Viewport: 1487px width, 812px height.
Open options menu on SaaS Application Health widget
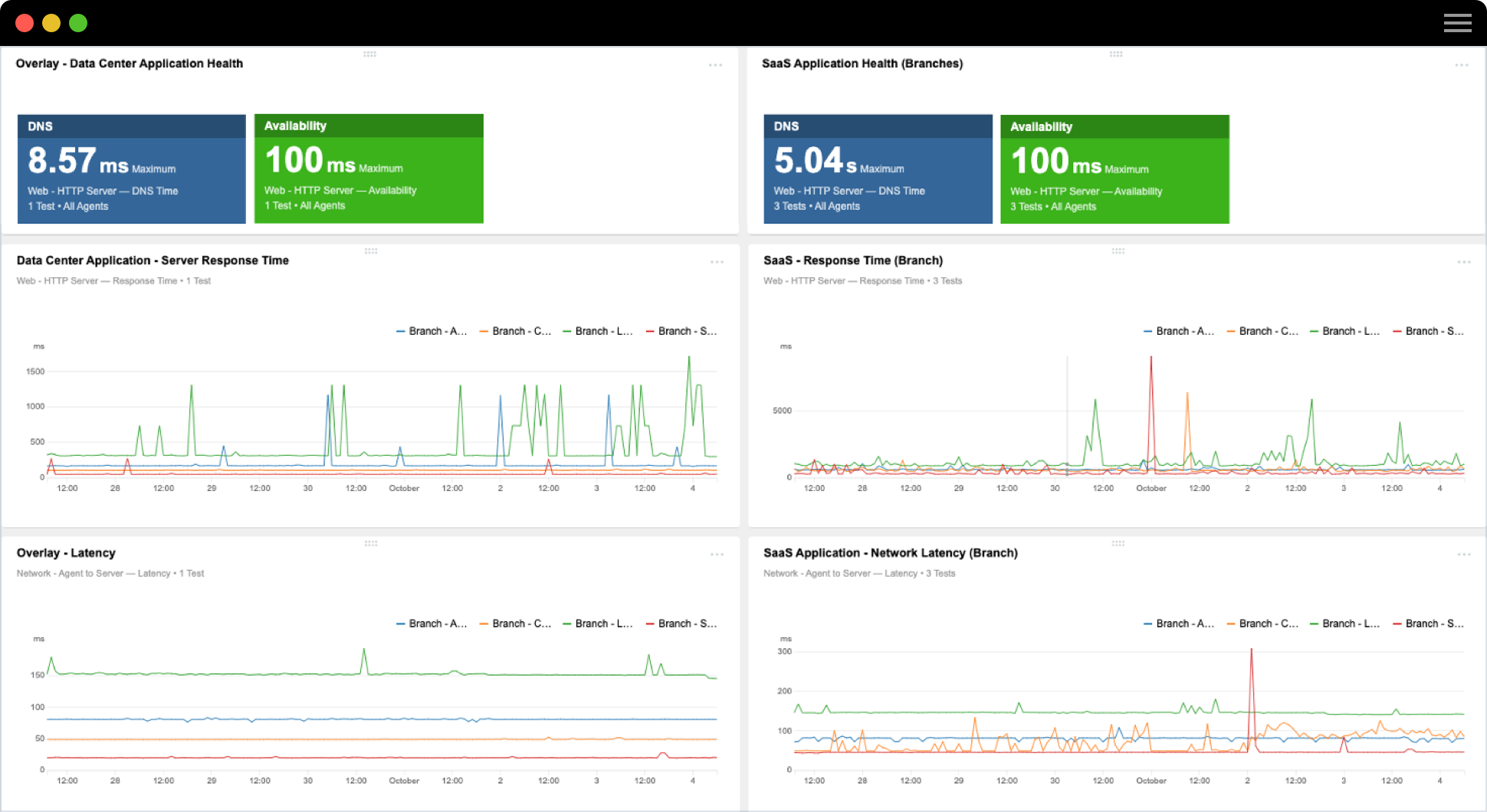[x=1462, y=66]
